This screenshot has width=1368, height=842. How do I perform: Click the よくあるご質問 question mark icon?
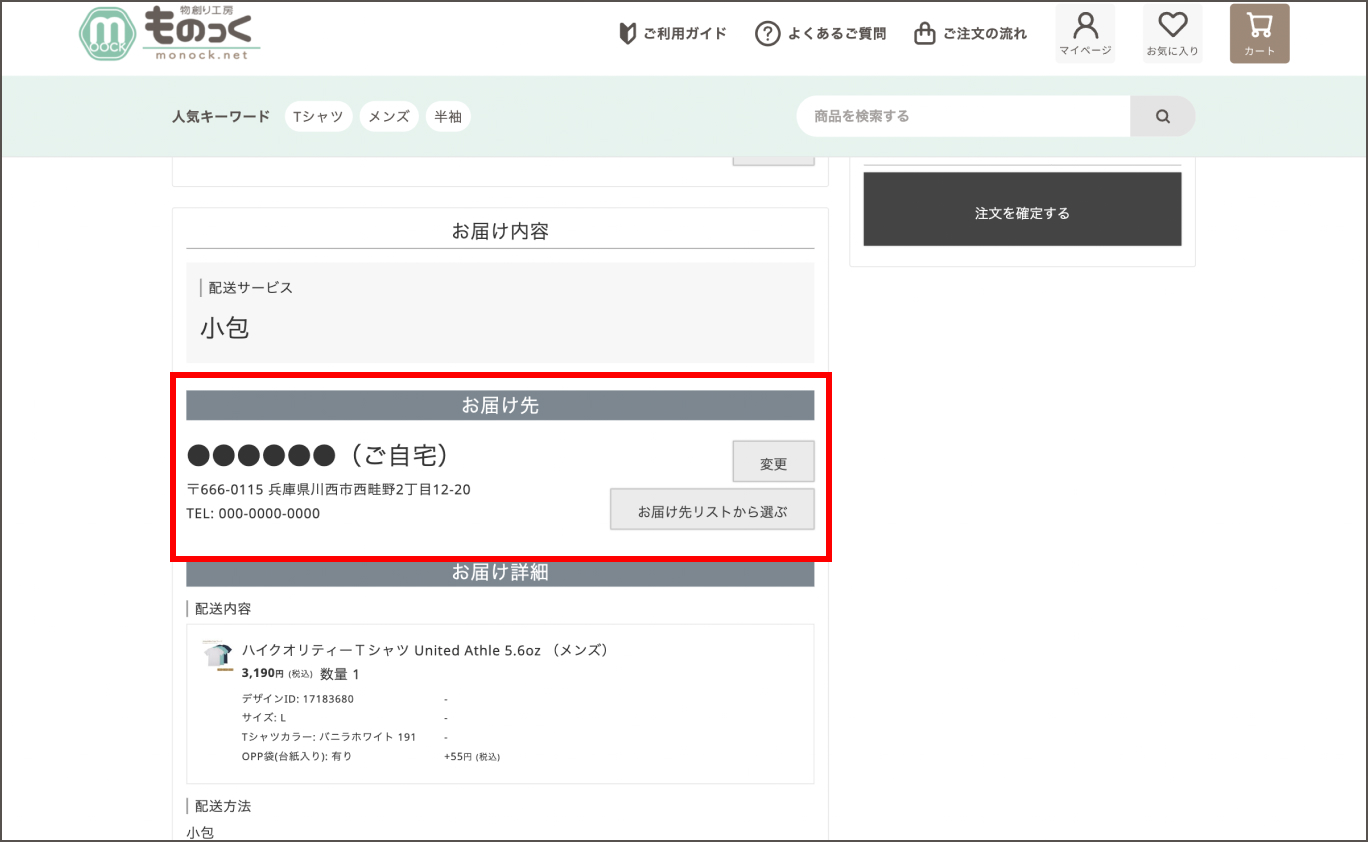767,34
